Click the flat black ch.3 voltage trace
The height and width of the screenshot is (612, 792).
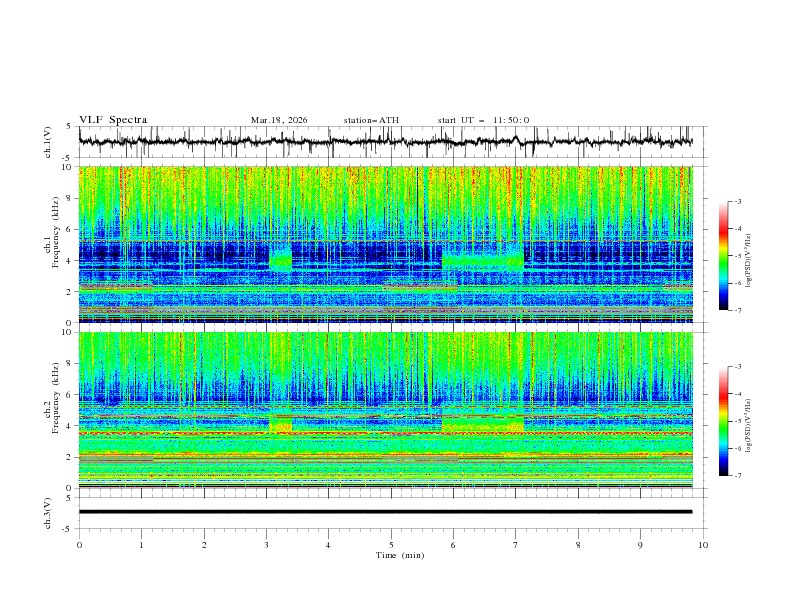385,512
